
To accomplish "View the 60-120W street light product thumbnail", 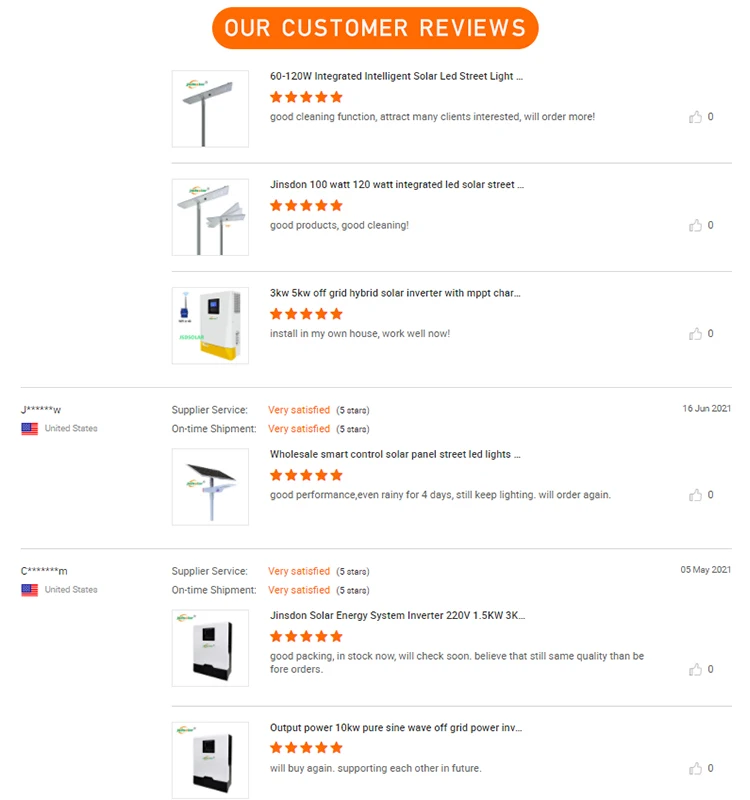I will pyautogui.click(x=210, y=108).
